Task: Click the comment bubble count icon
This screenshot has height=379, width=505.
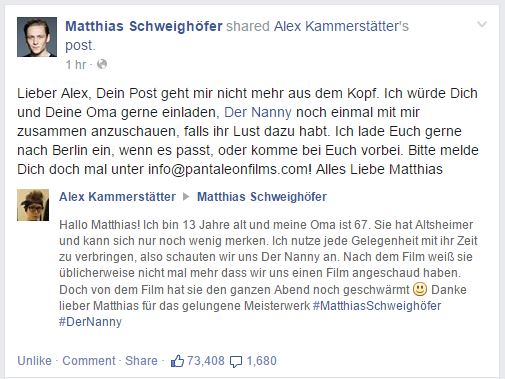Action: (x=236, y=362)
